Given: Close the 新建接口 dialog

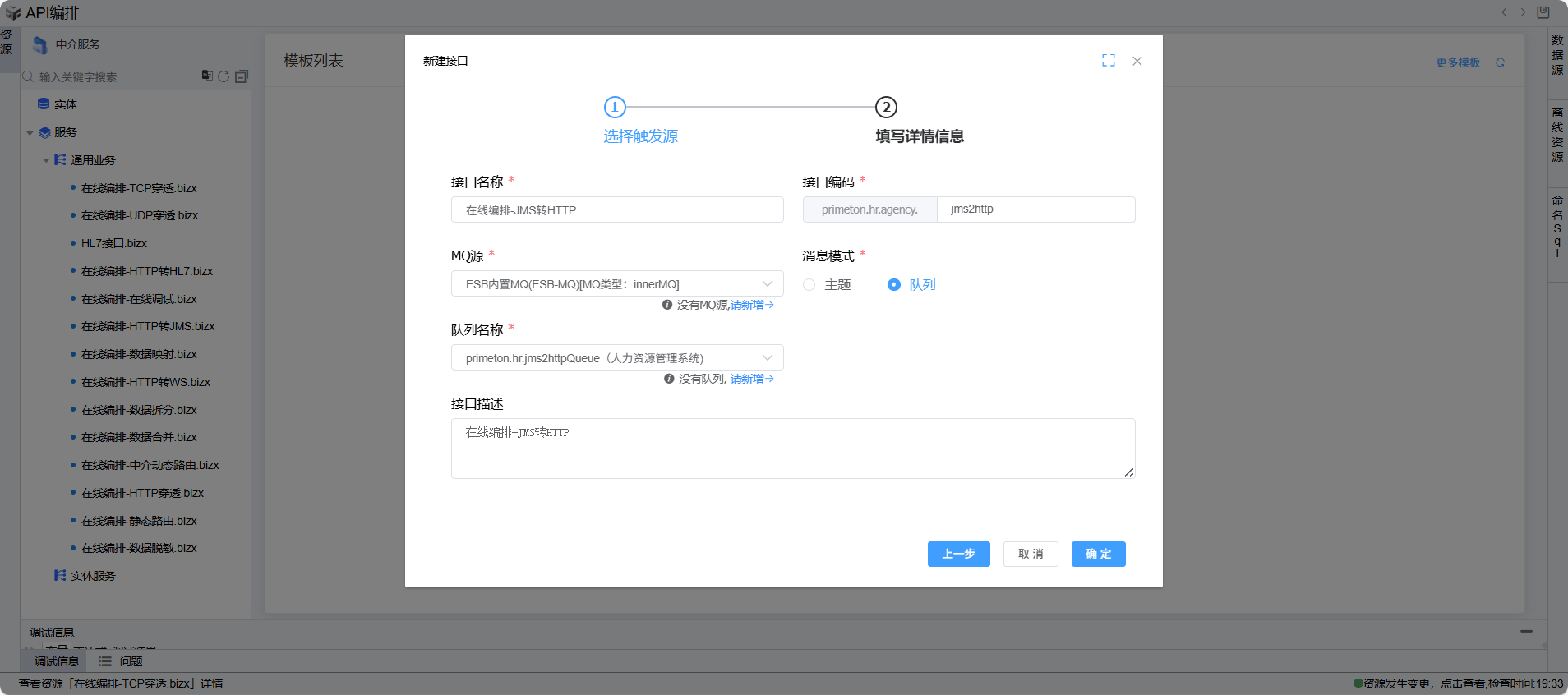Looking at the screenshot, I should (1137, 61).
